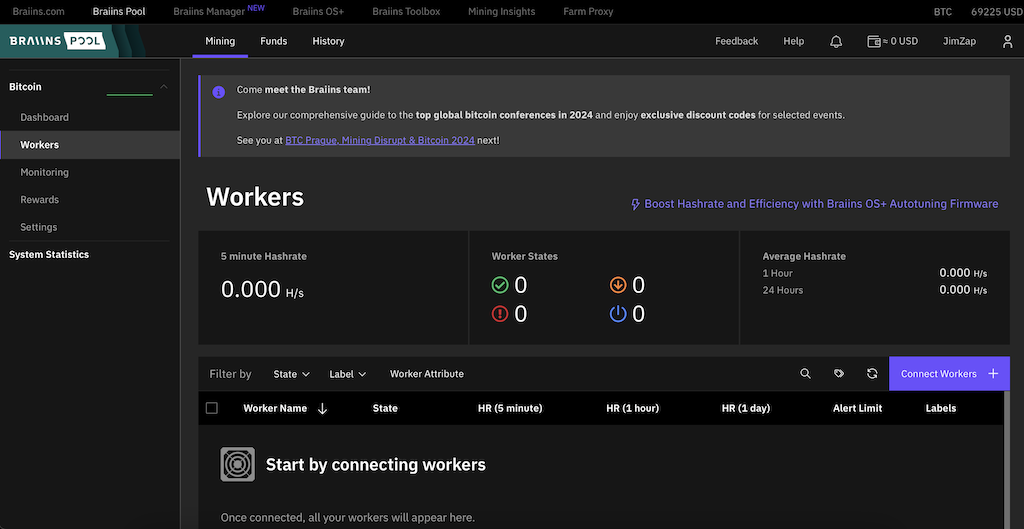Click the Worker Name sort arrow

[x=322, y=408]
